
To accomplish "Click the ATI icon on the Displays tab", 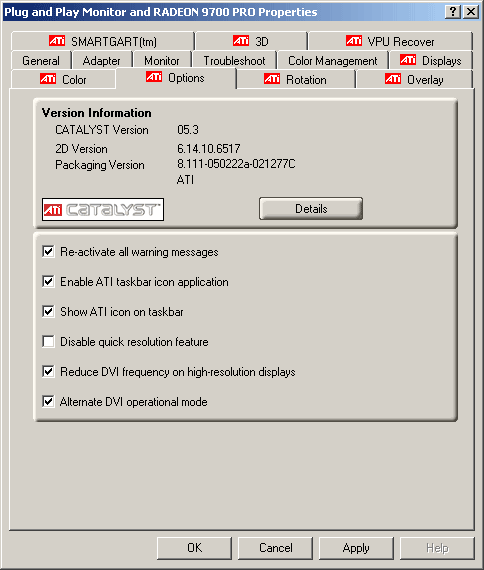I will click(x=408, y=60).
